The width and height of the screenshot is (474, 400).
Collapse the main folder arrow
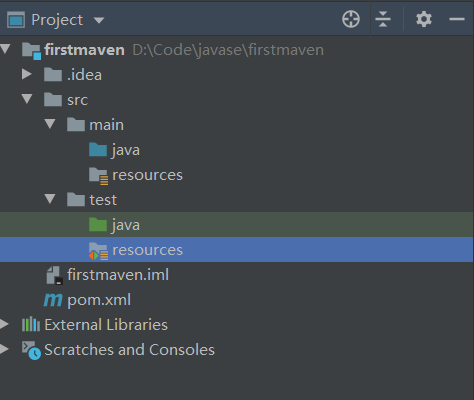50,124
